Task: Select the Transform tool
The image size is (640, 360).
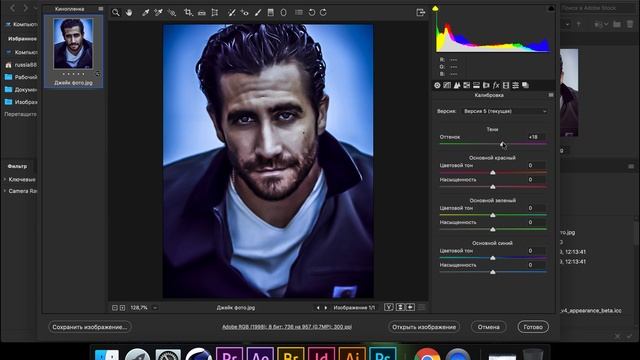Action: [215, 13]
